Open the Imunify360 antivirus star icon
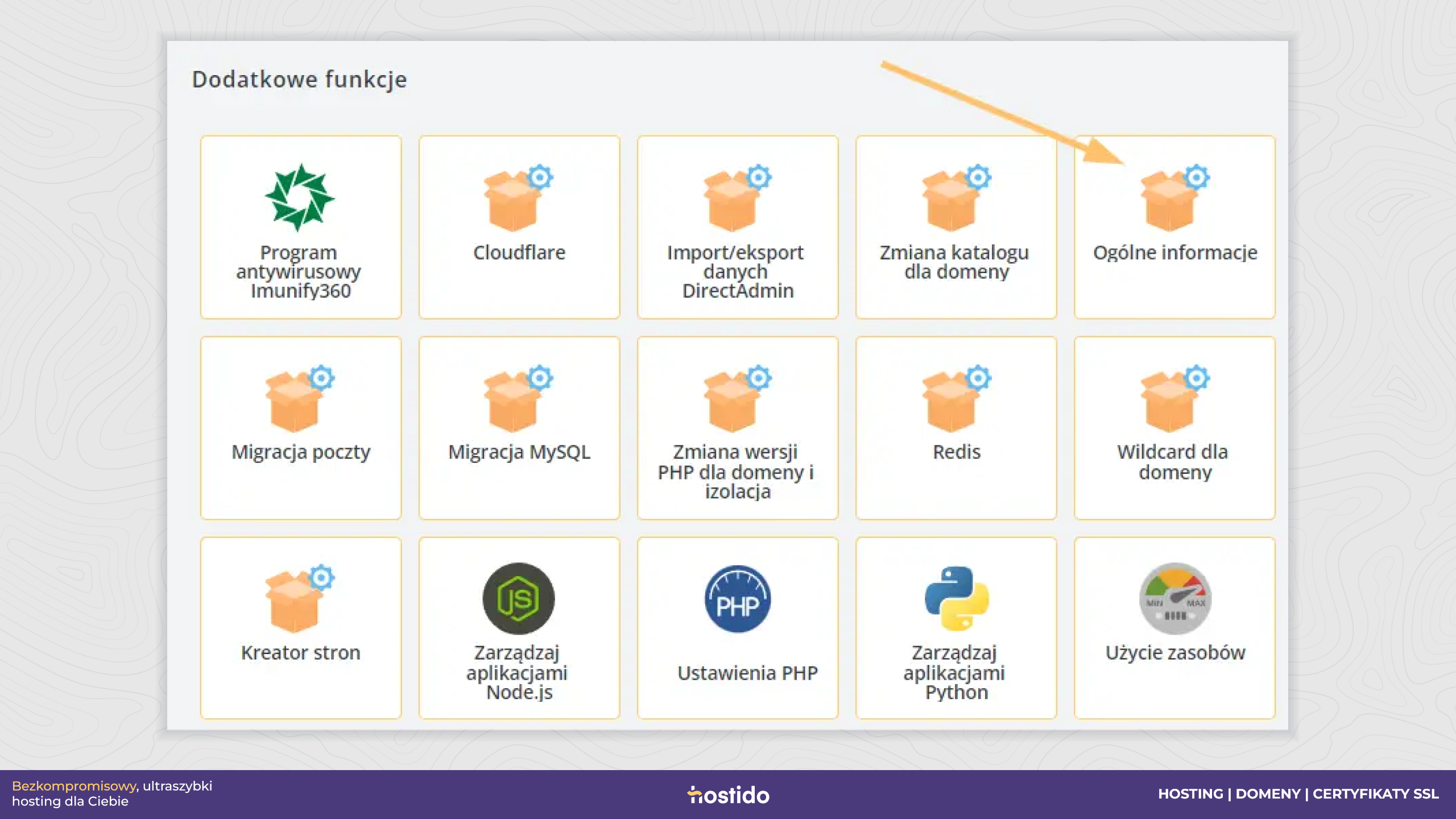 pos(300,197)
